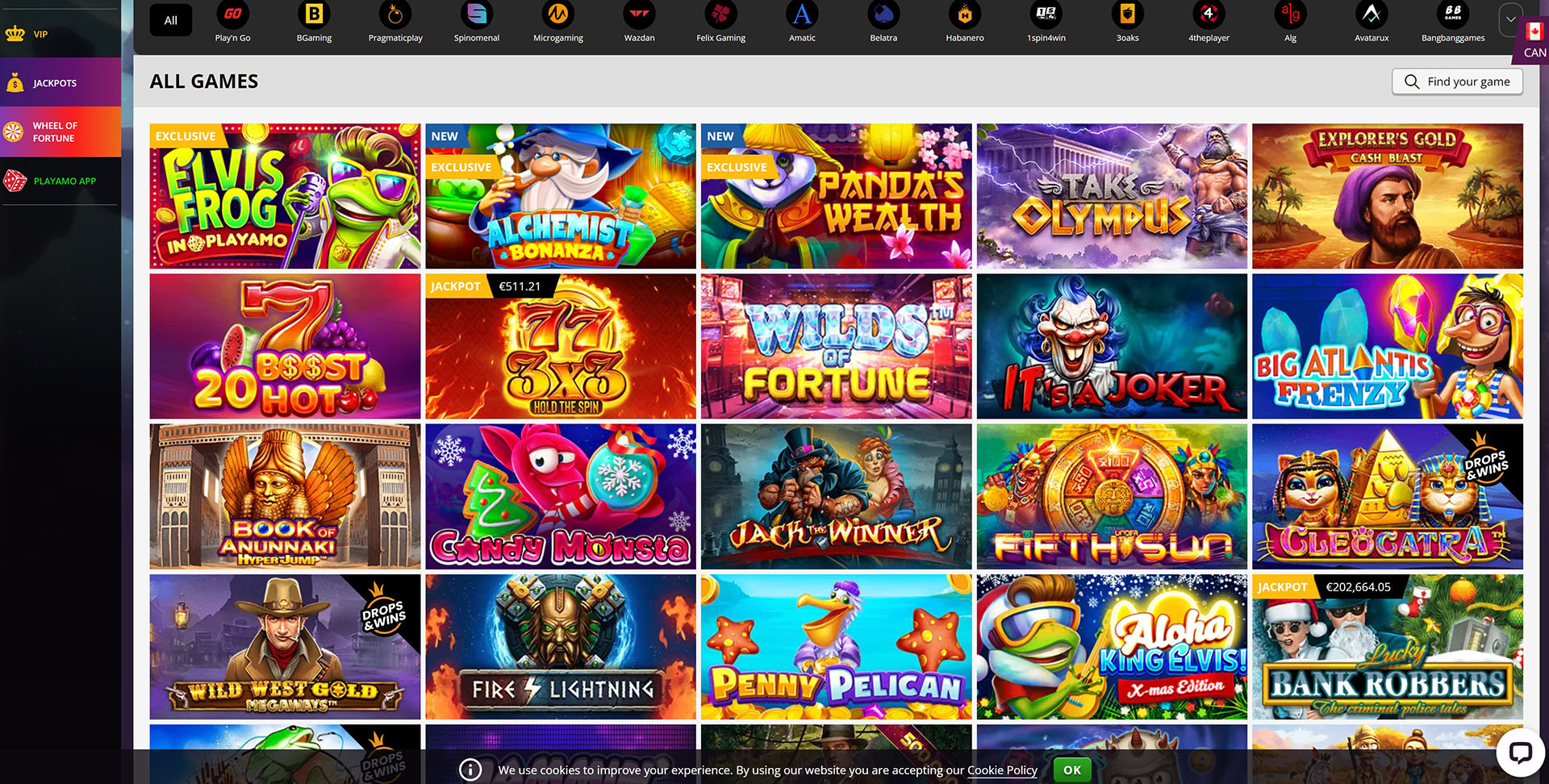The image size is (1549, 784).
Task: Open the Elvis Frog exclusive game
Action: coord(284,195)
